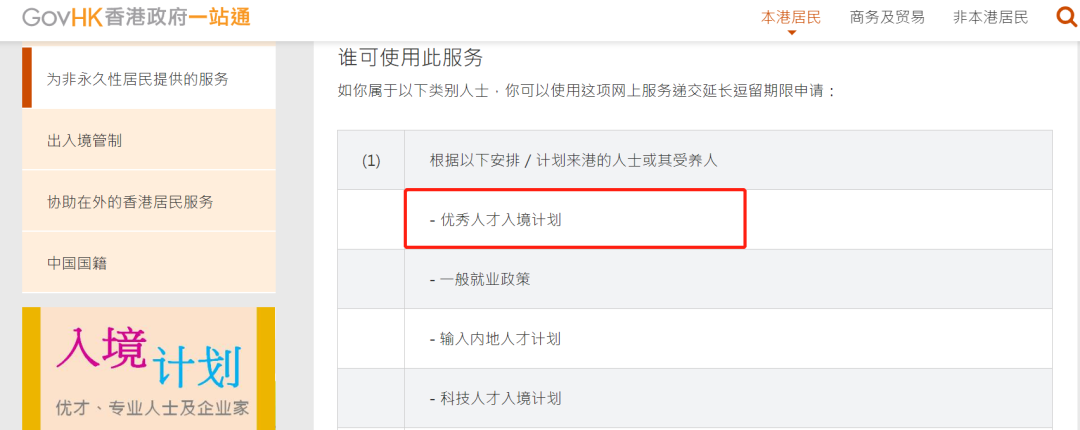Click the 优秀人才入境计划 row
Viewport: 1080px width, 430px height.
pyautogui.click(x=728, y=220)
